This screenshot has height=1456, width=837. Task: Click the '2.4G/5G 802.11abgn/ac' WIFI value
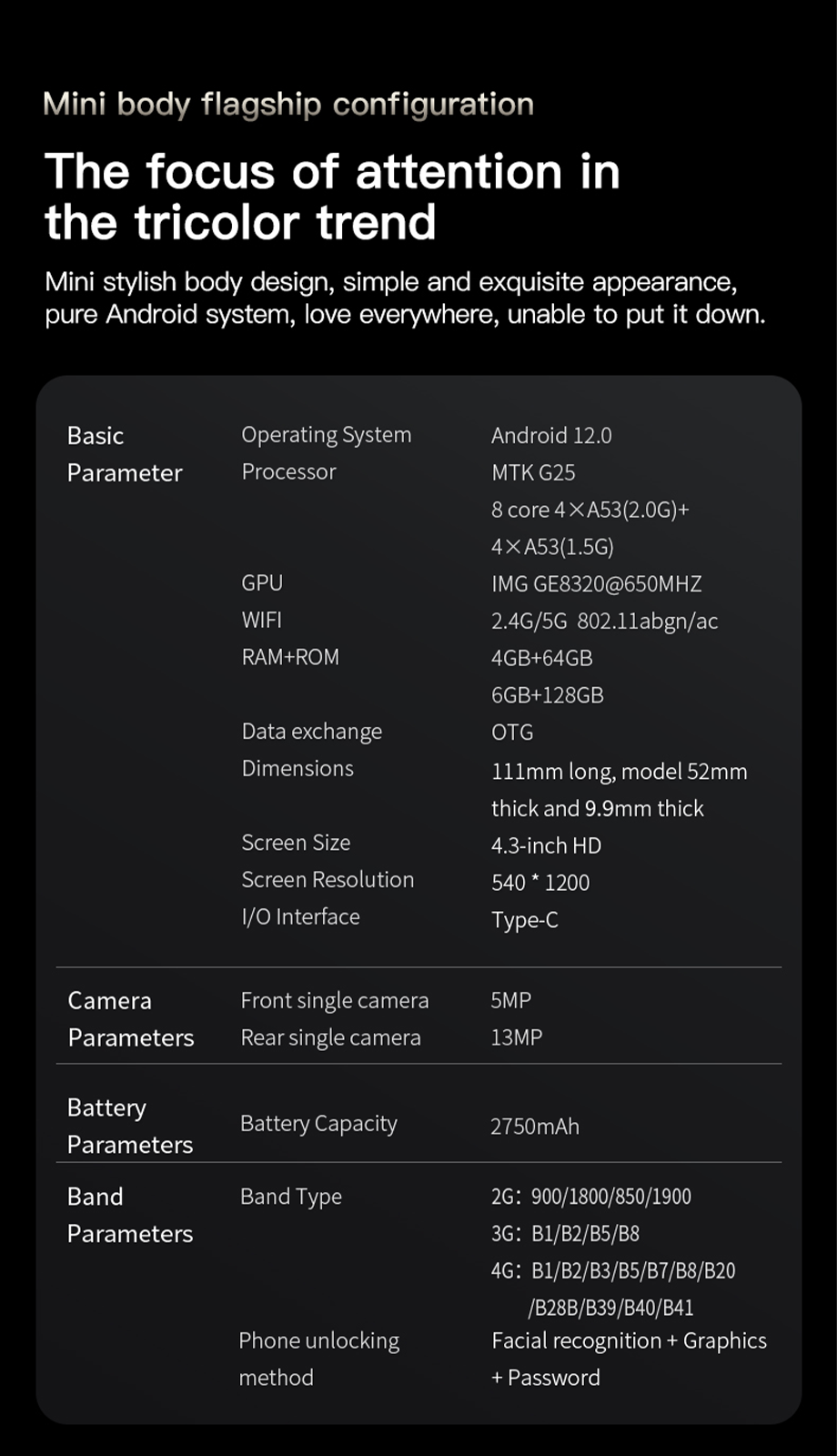pos(604,622)
